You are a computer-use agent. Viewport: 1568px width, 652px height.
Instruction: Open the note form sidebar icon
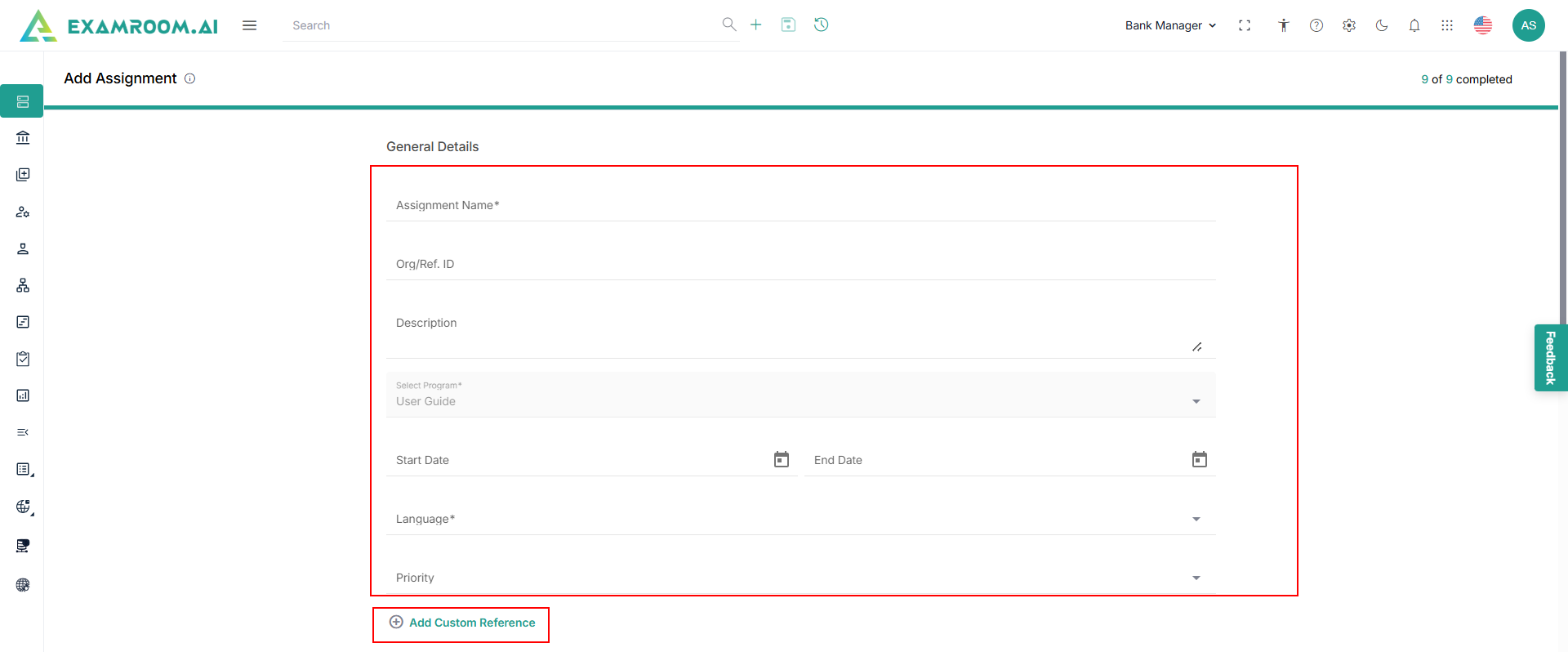pyautogui.click(x=23, y=322)
